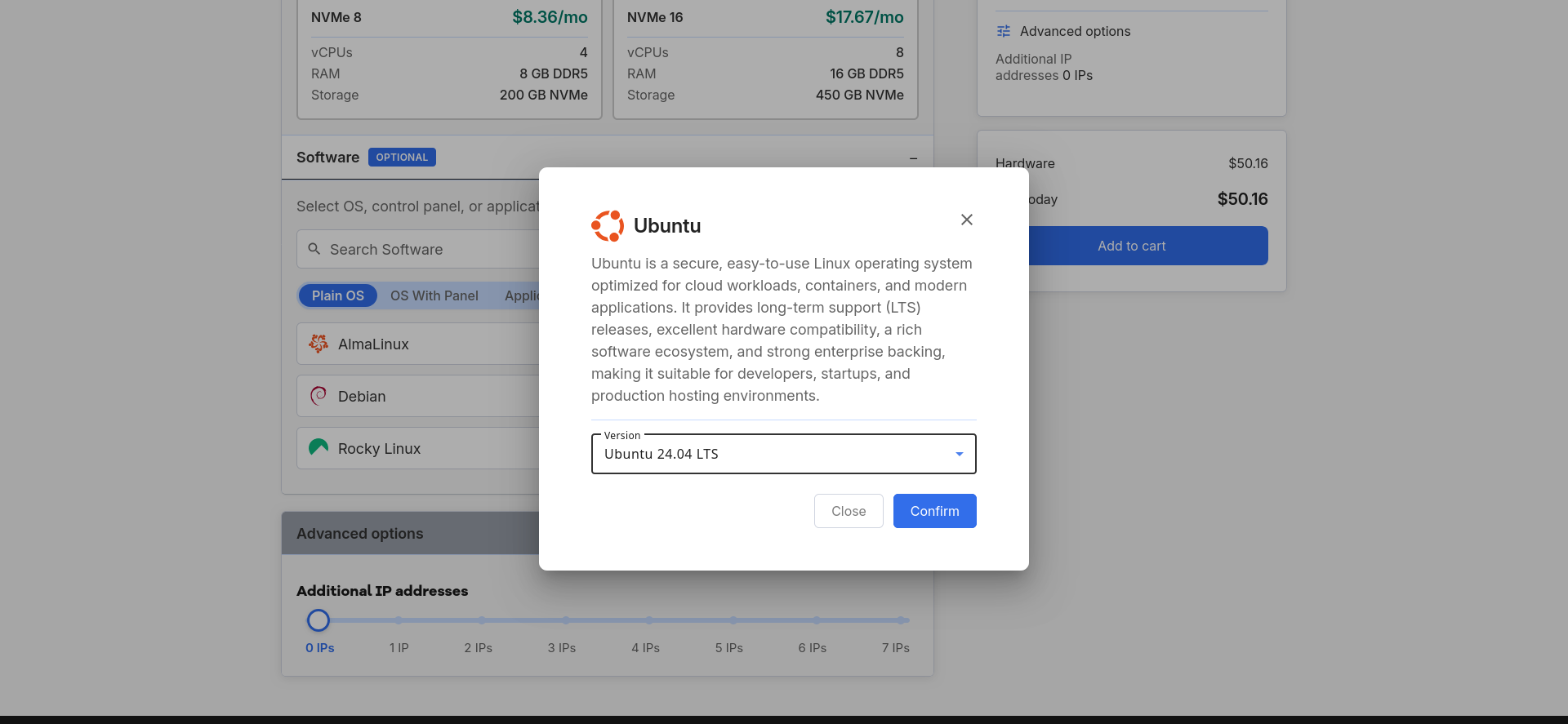Click the 6 IPs slider label
Image resolution: width=1568 pixels, height=724 pixels.
(x=813, y=647)
